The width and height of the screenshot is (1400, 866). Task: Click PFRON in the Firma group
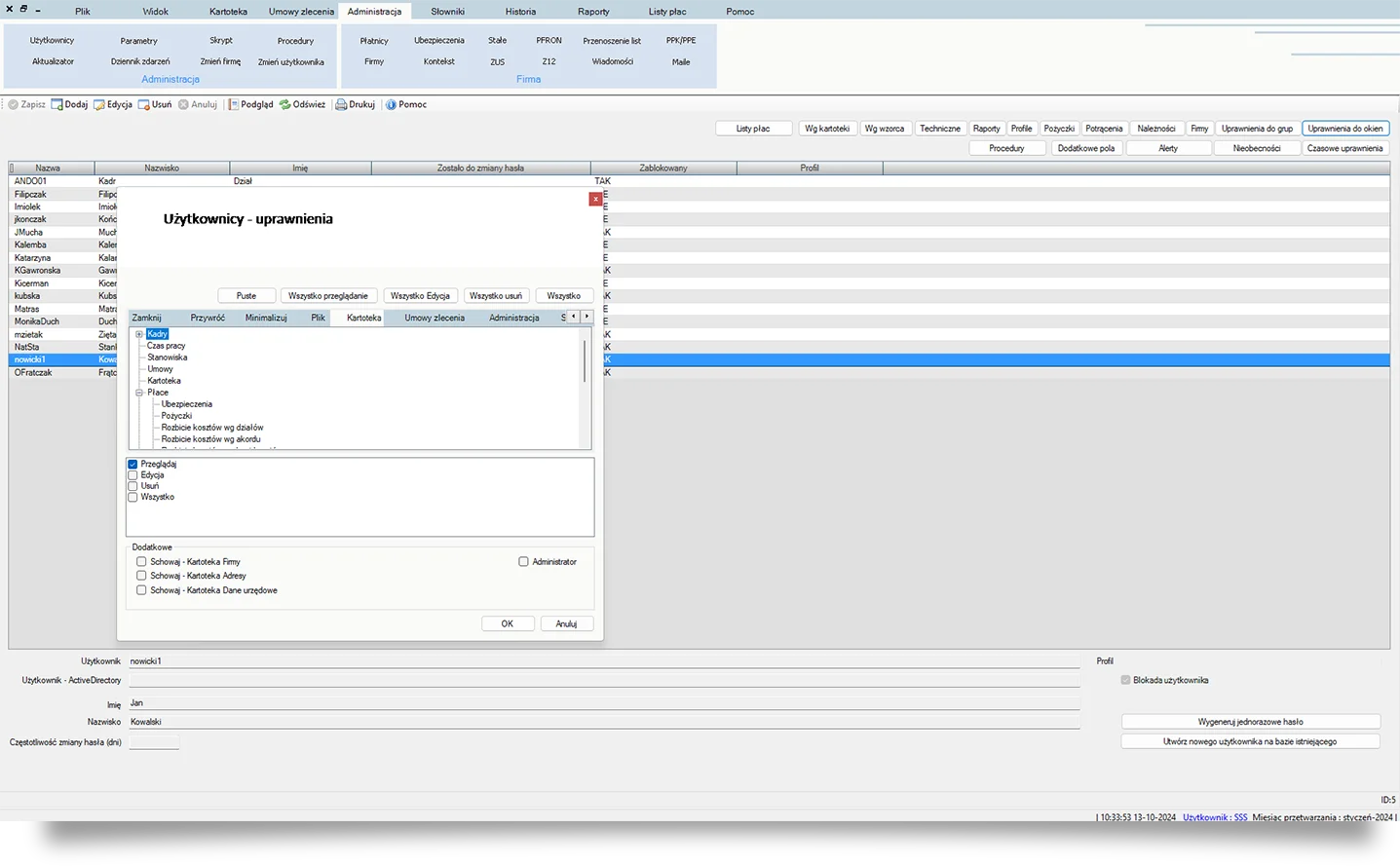click(x=549, y=41)
